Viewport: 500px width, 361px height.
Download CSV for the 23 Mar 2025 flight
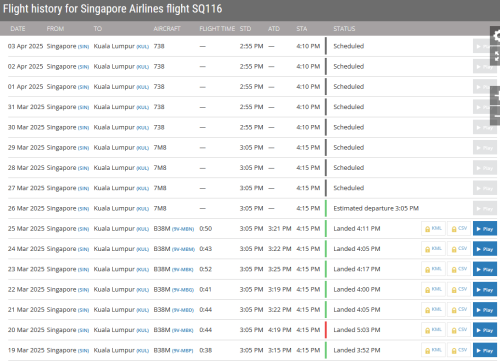(x=459, y=269)
